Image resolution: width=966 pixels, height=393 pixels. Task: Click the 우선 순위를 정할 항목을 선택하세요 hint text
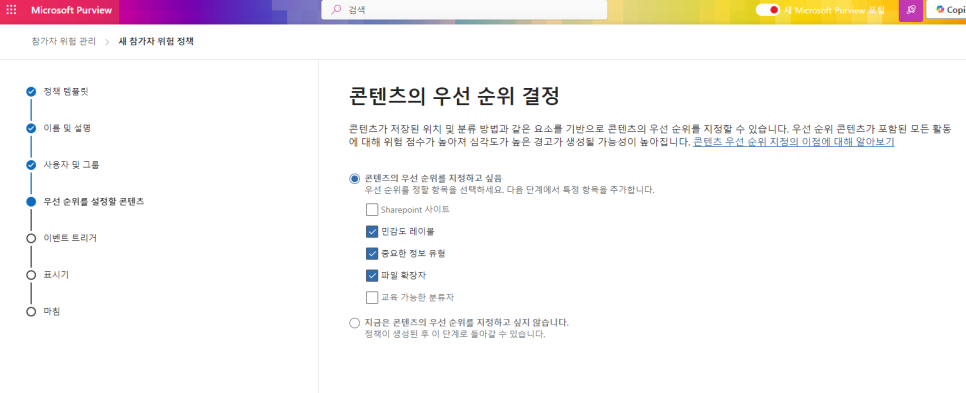[x=509, y=190]
